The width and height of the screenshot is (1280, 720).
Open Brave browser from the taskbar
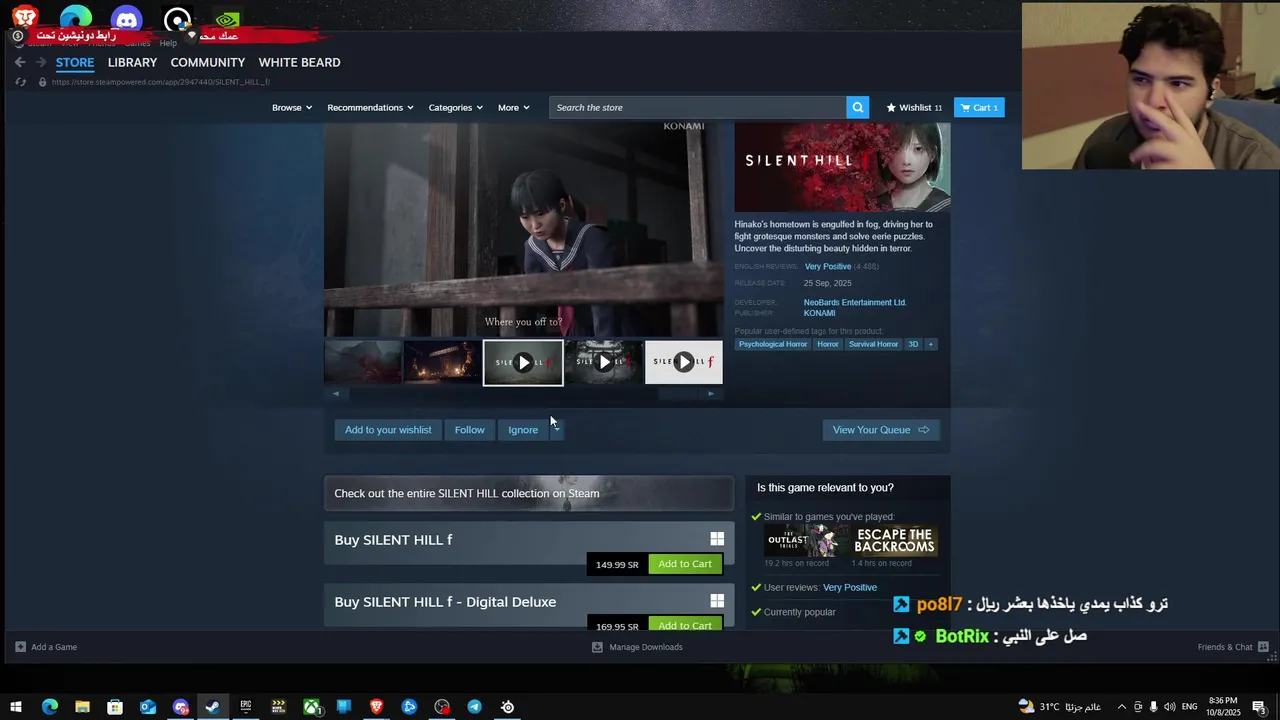pos(376,707)
